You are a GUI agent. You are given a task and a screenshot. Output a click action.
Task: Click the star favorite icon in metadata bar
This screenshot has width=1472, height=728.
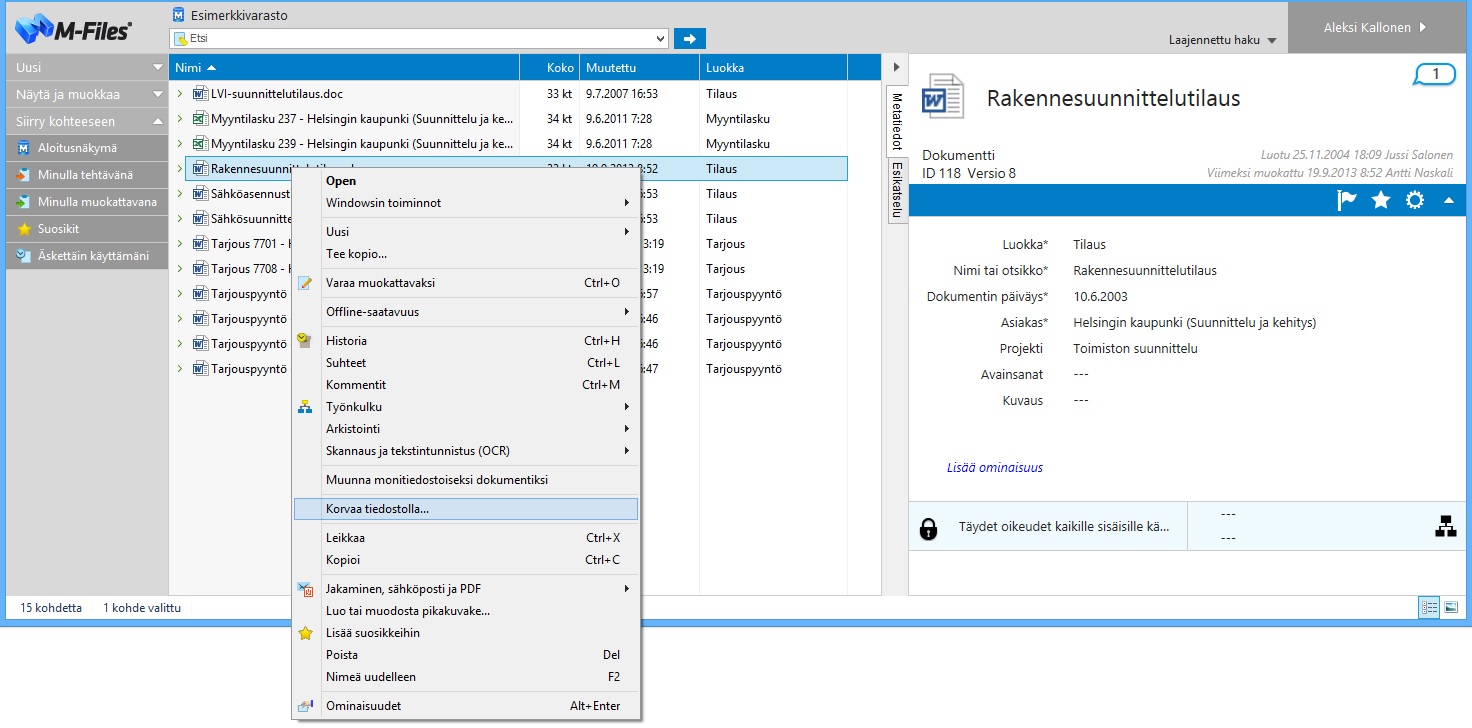(x=1381, y=200)
